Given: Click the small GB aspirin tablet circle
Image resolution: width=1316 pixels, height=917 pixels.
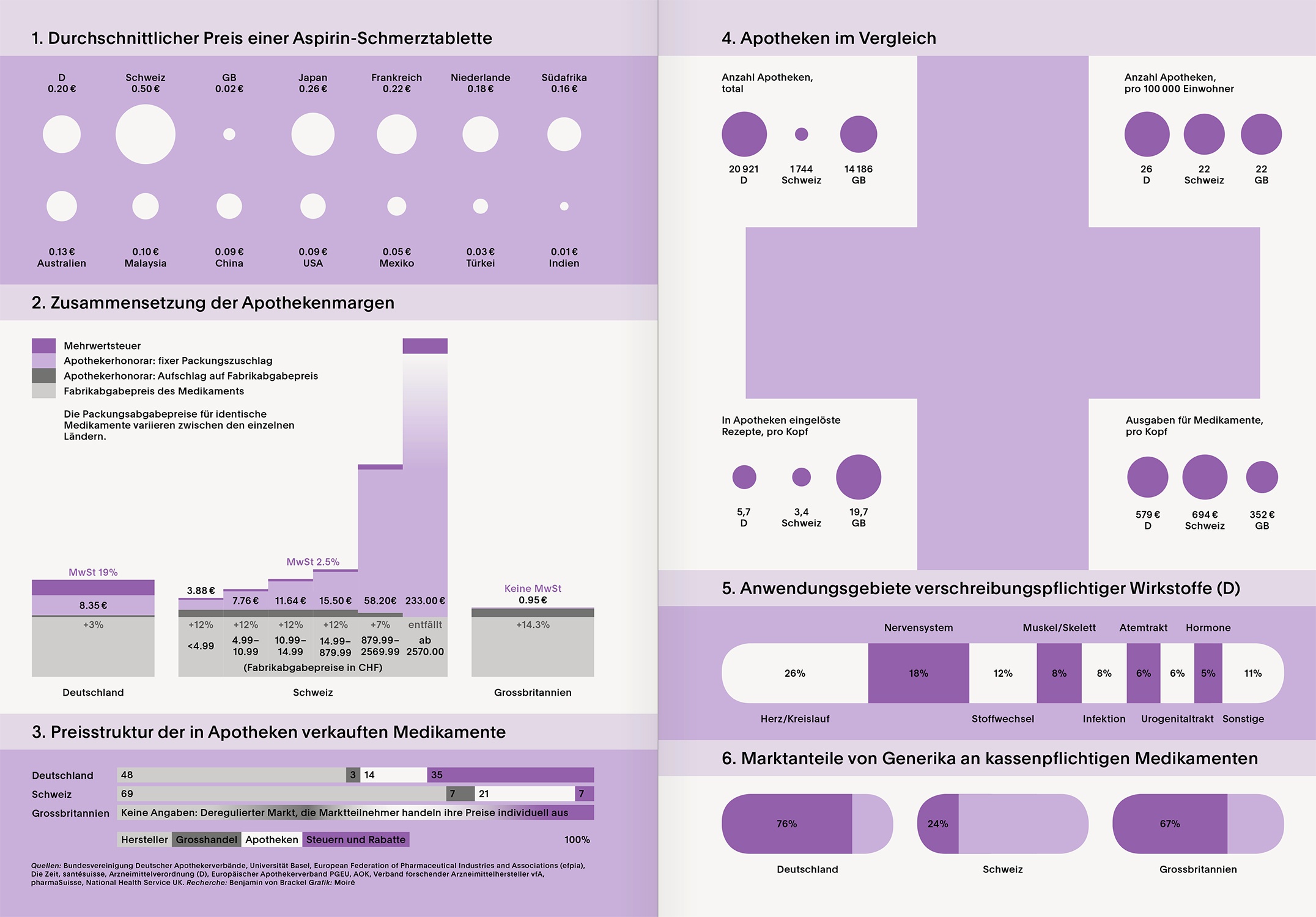Looking at the screenshot, I should [x=229, y=134].
